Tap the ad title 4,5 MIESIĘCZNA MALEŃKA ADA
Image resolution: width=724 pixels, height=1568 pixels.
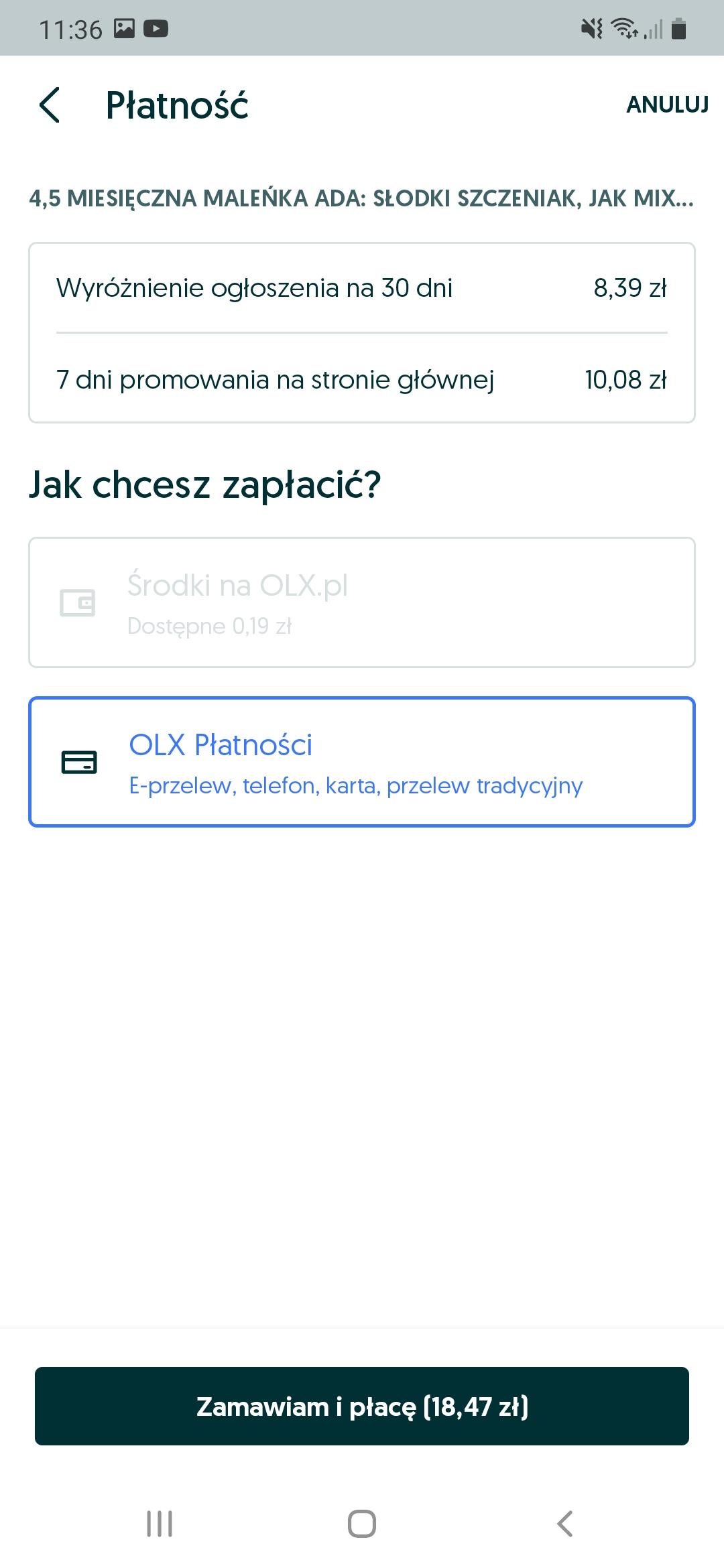(x=361, y=198)
